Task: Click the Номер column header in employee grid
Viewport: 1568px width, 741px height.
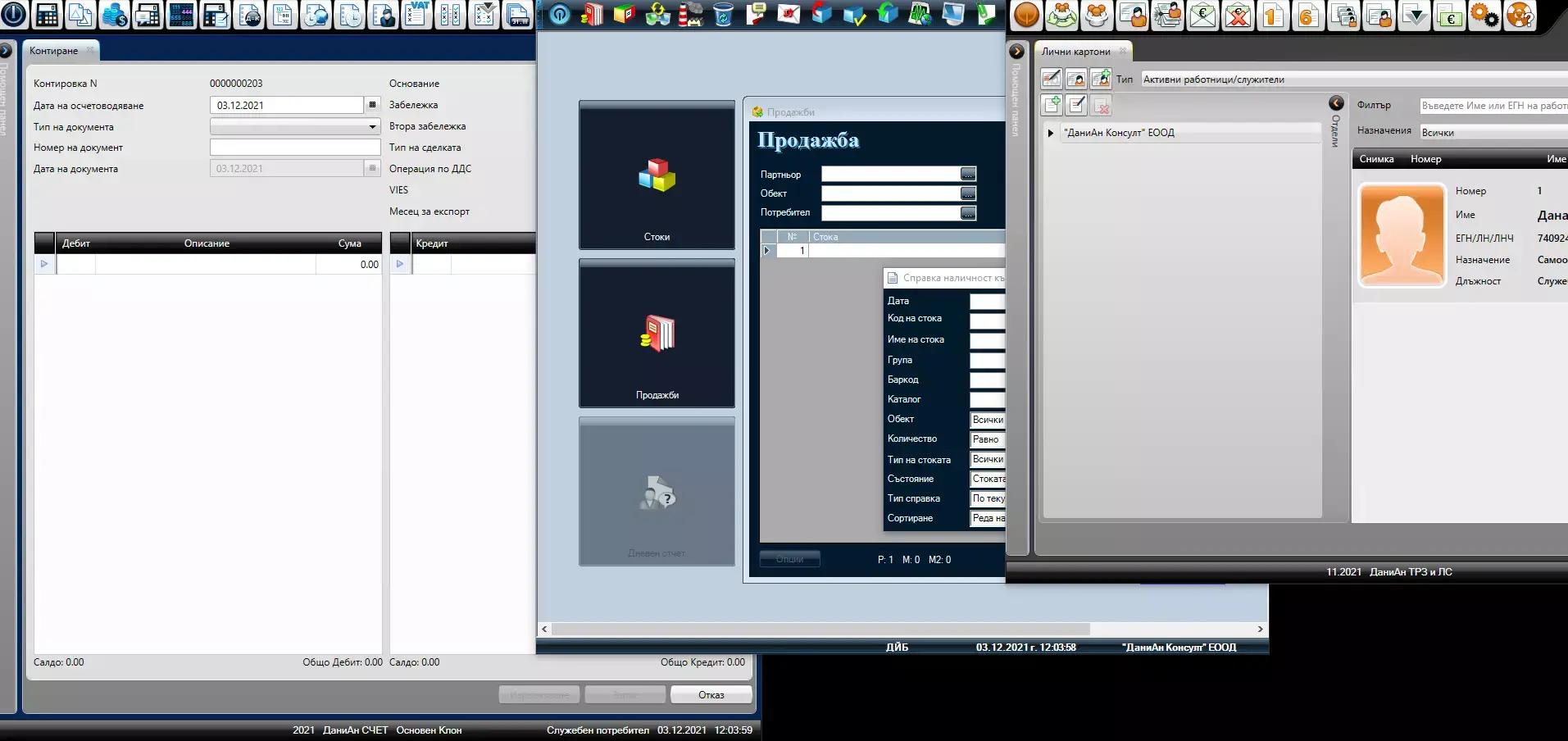Action: coord(1425,159)
